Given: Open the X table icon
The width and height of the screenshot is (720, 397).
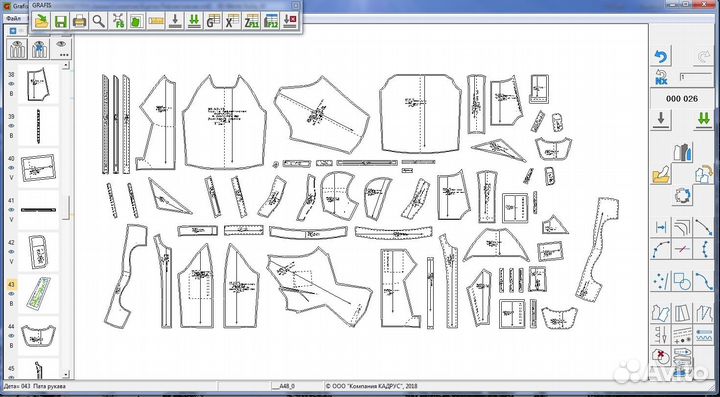Looking at the screenshot, I should [x=232, y=21].
